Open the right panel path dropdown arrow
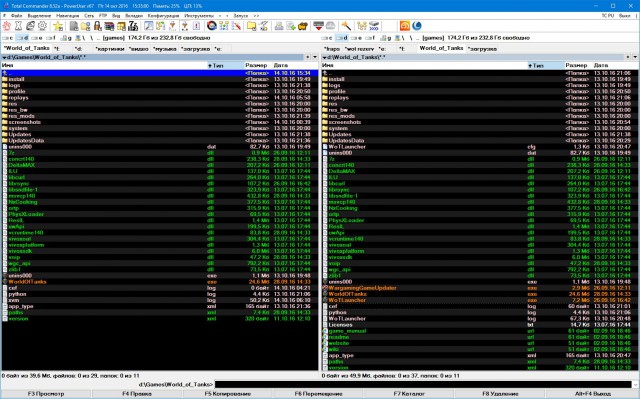This screenshot has height=399, width=640. click(324, 58)
